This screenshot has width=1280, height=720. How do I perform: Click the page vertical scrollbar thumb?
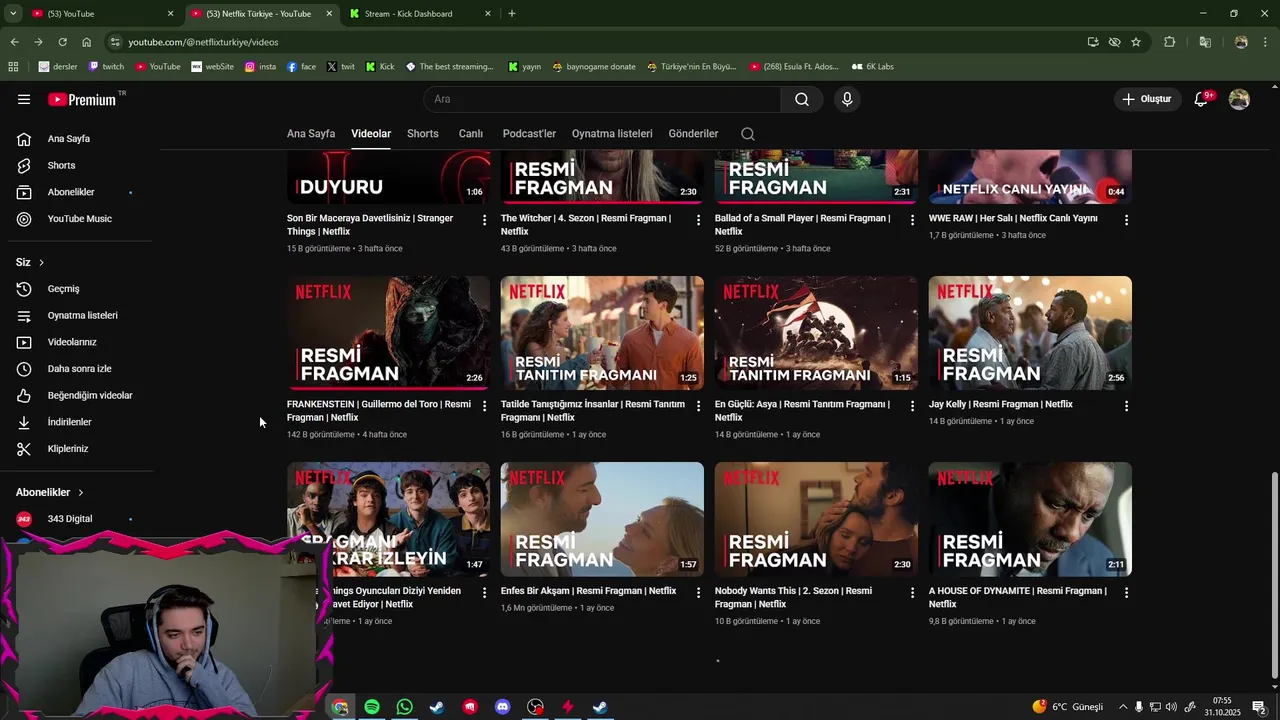pos(1273,575)
